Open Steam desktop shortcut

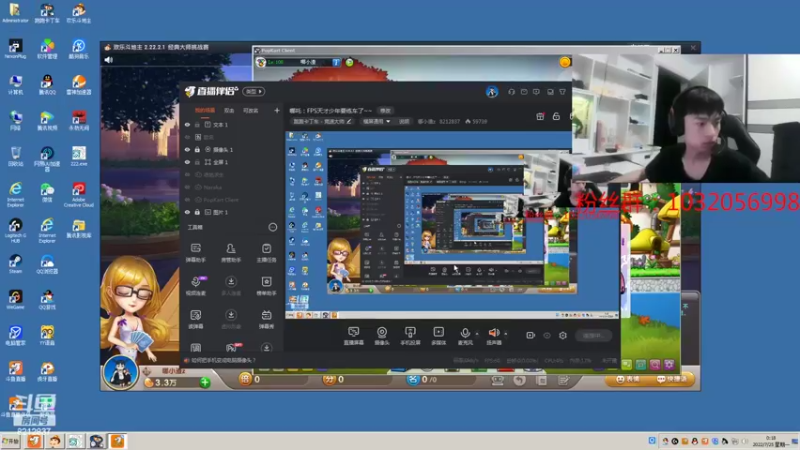click(15, 264)
